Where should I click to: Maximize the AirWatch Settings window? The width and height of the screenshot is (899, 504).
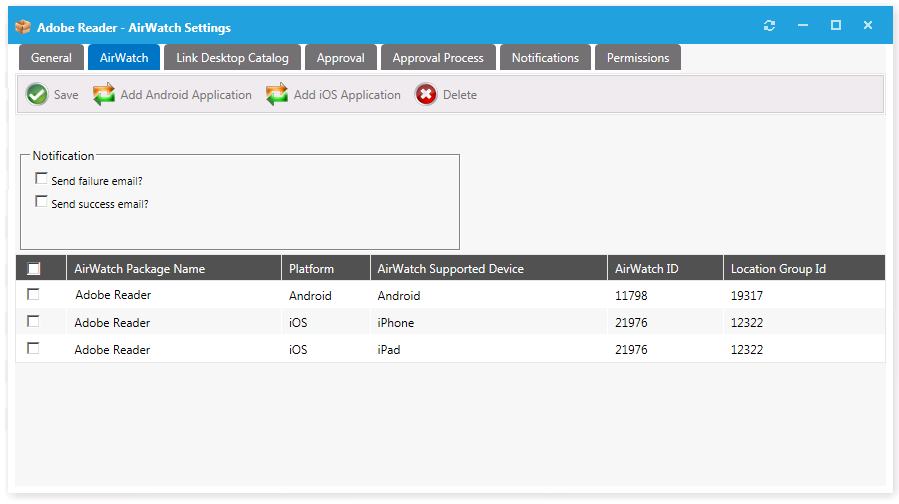(x=836, y=26)
